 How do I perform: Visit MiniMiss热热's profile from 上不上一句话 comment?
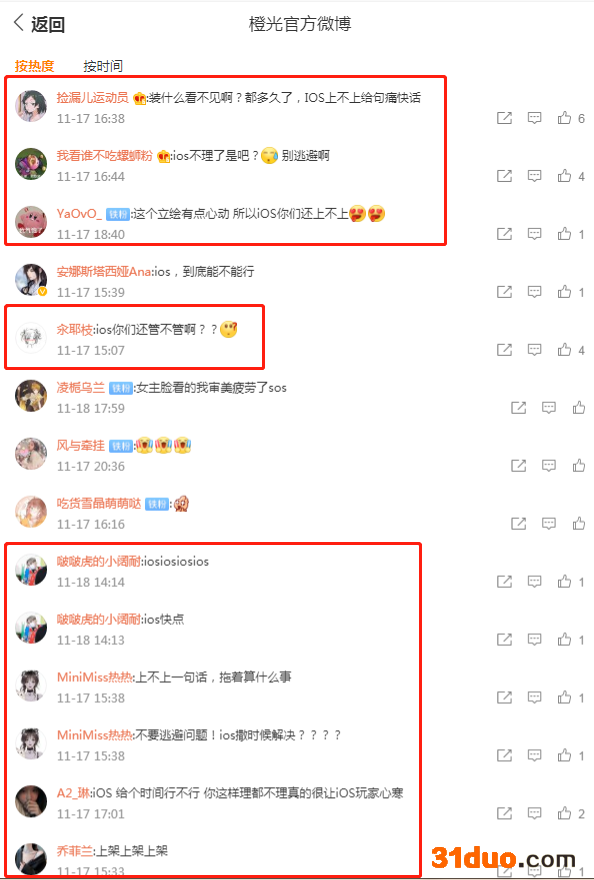(x=94, y=677)
